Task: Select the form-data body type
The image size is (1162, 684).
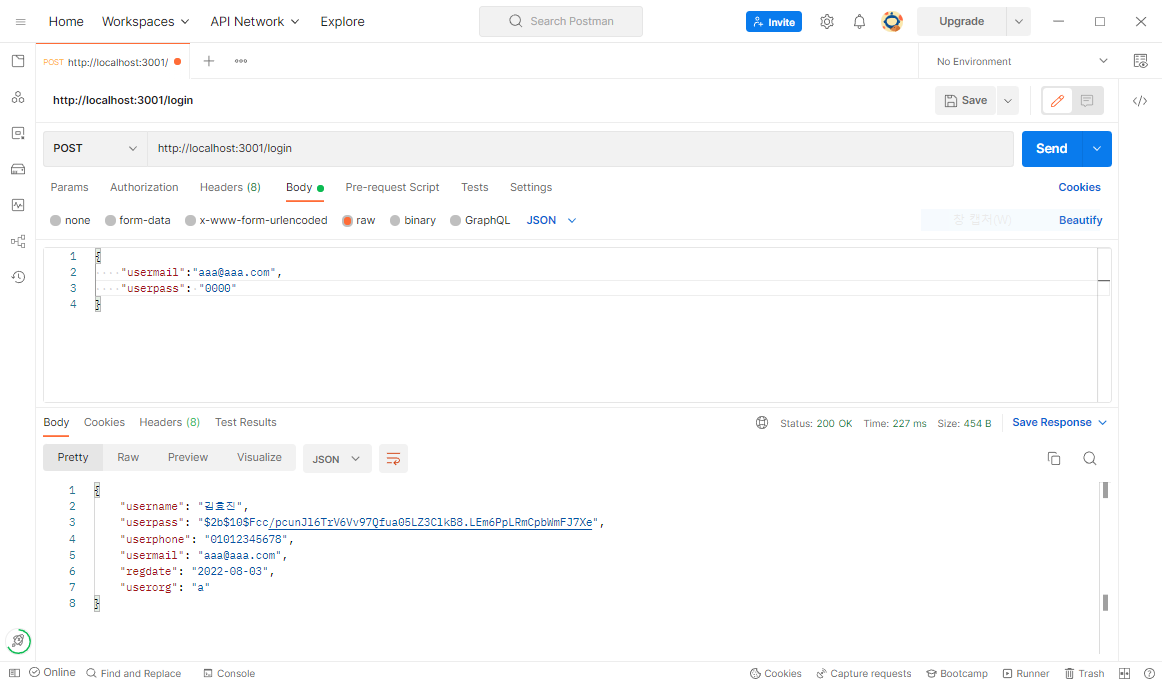Action: point(137,220)
